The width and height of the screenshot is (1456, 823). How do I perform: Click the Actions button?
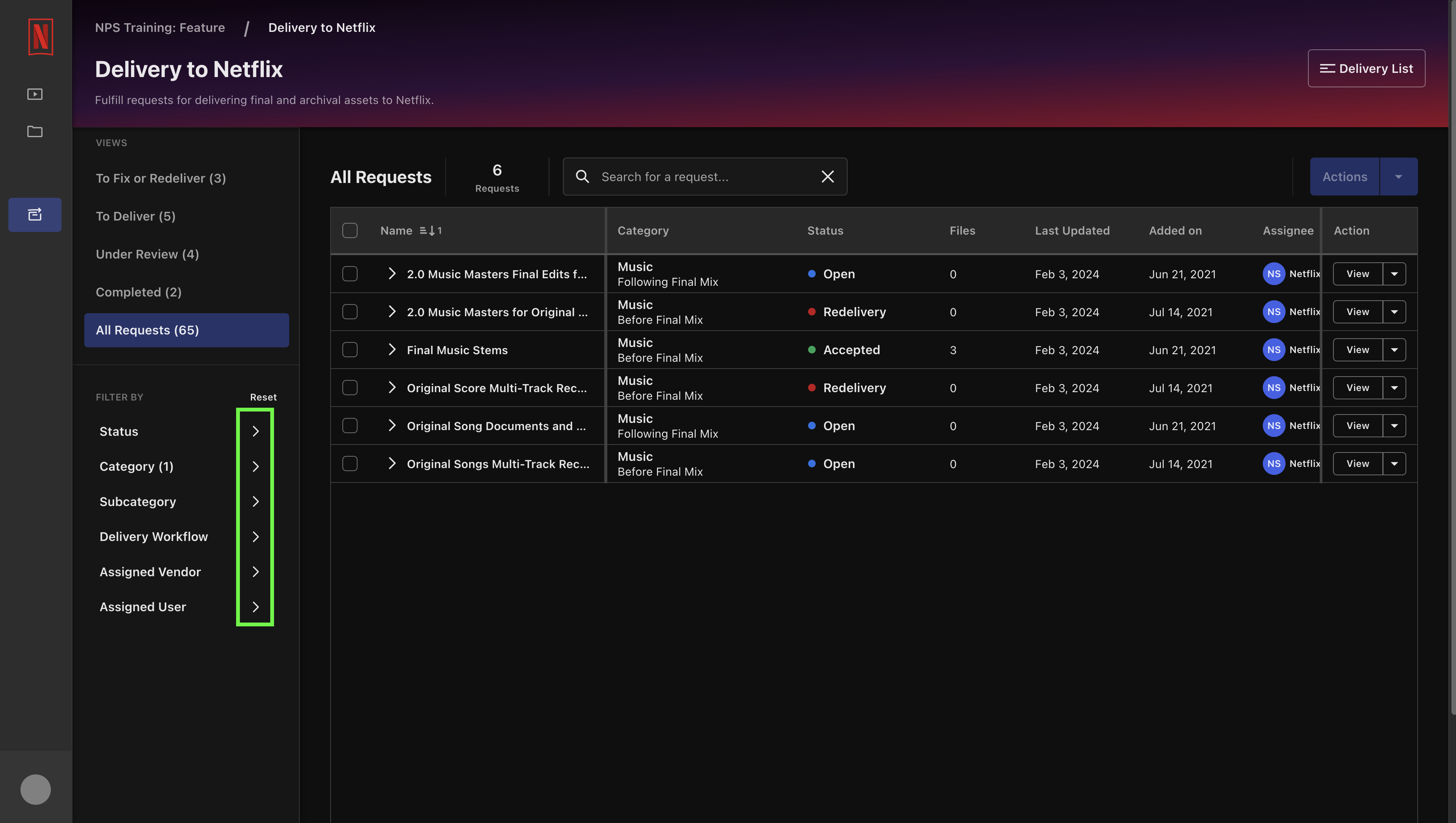[x=1345, y=177]
